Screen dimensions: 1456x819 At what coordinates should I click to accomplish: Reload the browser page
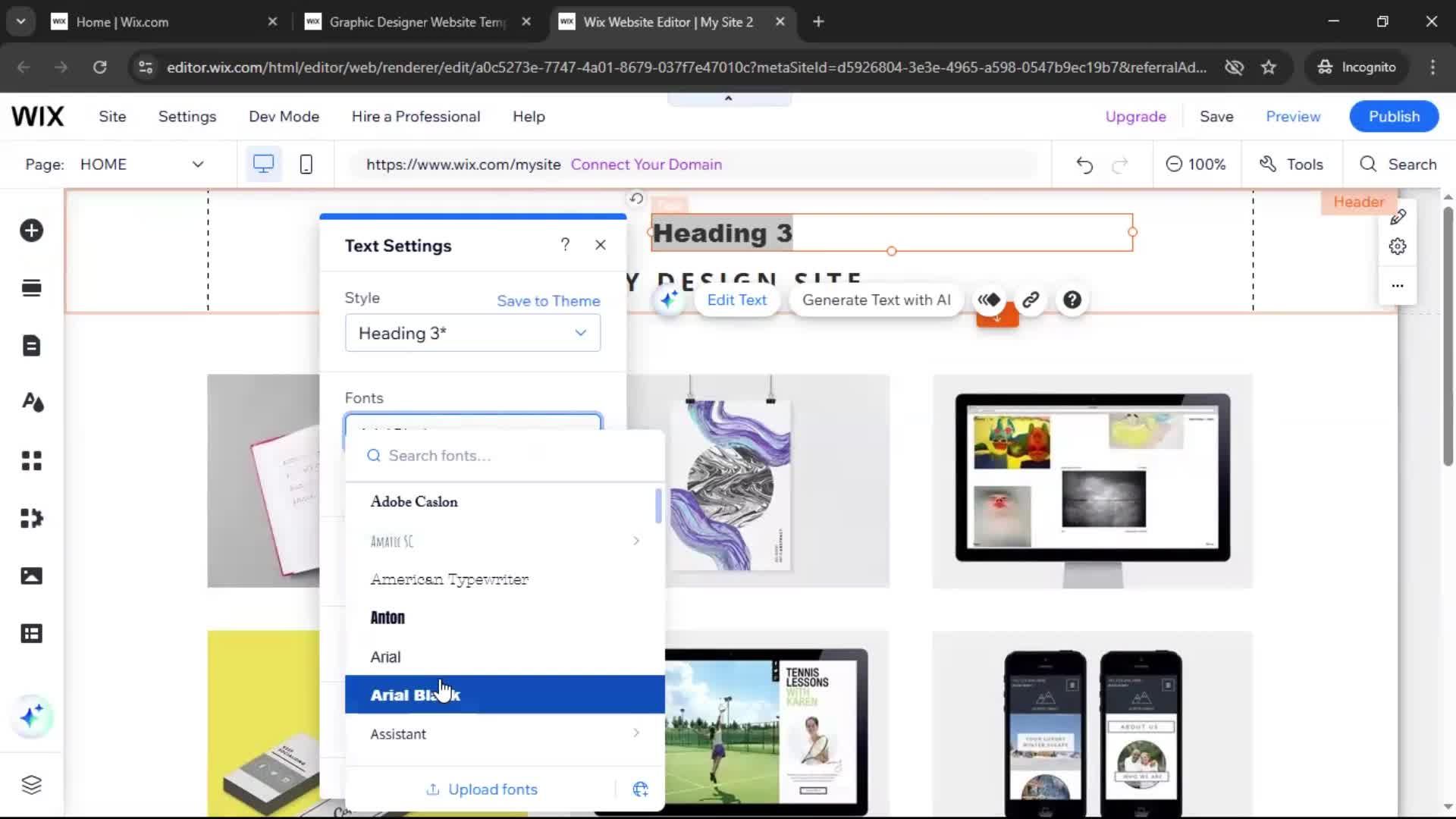pos(100,67)
